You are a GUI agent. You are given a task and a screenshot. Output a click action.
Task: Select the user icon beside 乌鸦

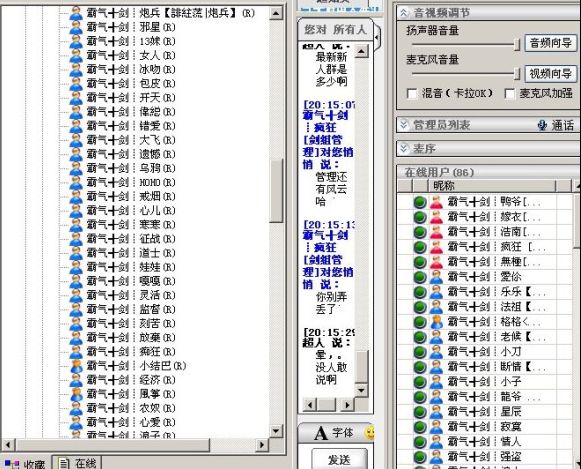tap(76, 168)
